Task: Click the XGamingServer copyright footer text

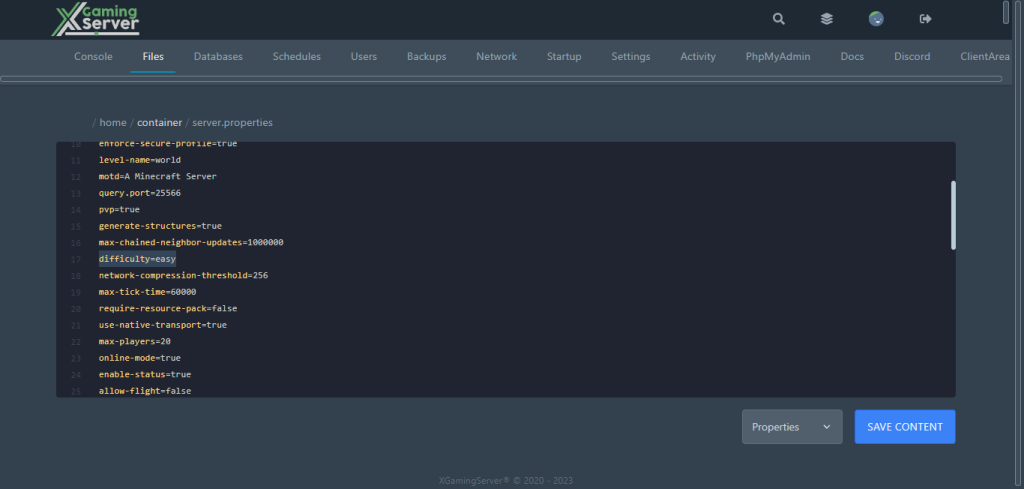Action: coord(505,481)
